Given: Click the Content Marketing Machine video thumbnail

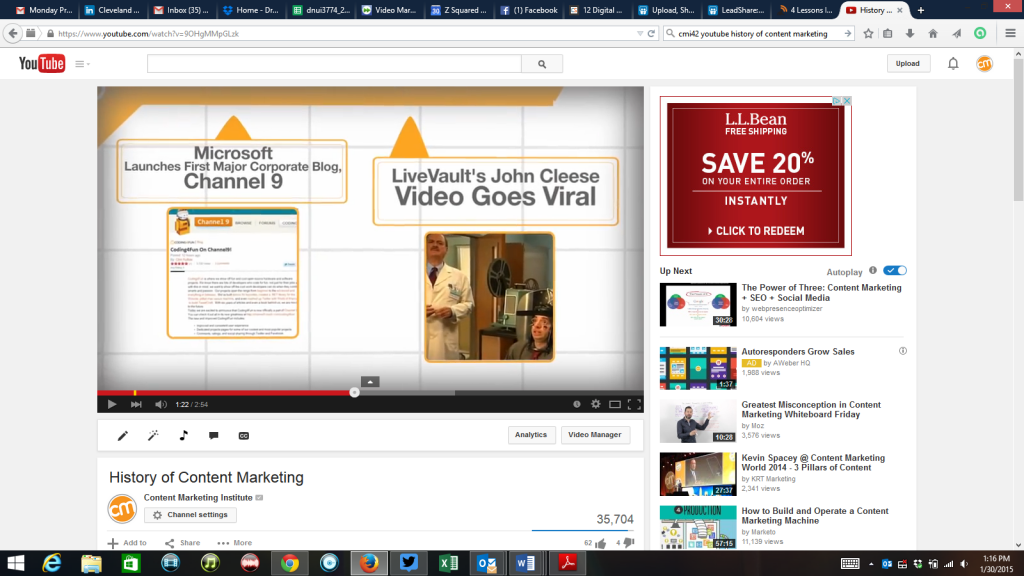Looking at the screenshot, I should coord(698,527).
